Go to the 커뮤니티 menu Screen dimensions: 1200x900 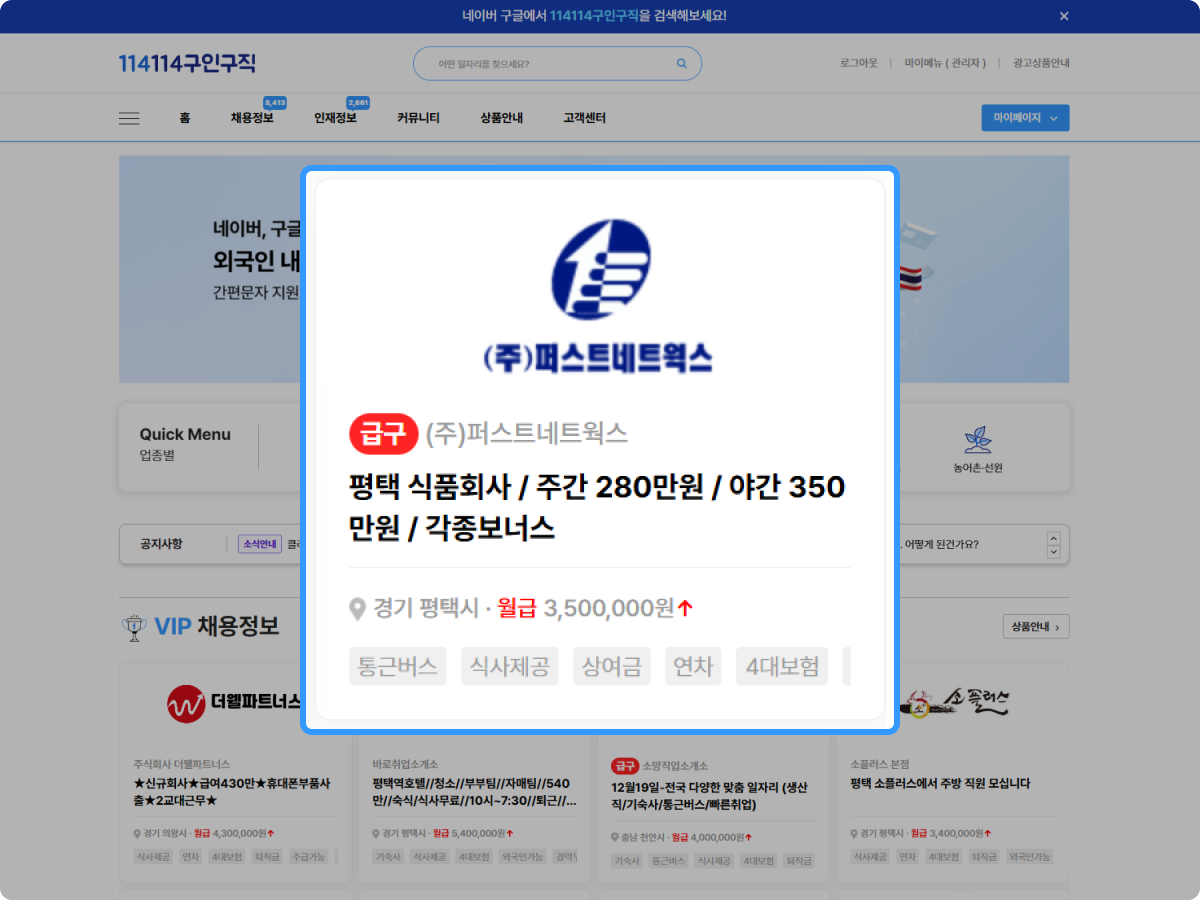pos(418,118)
